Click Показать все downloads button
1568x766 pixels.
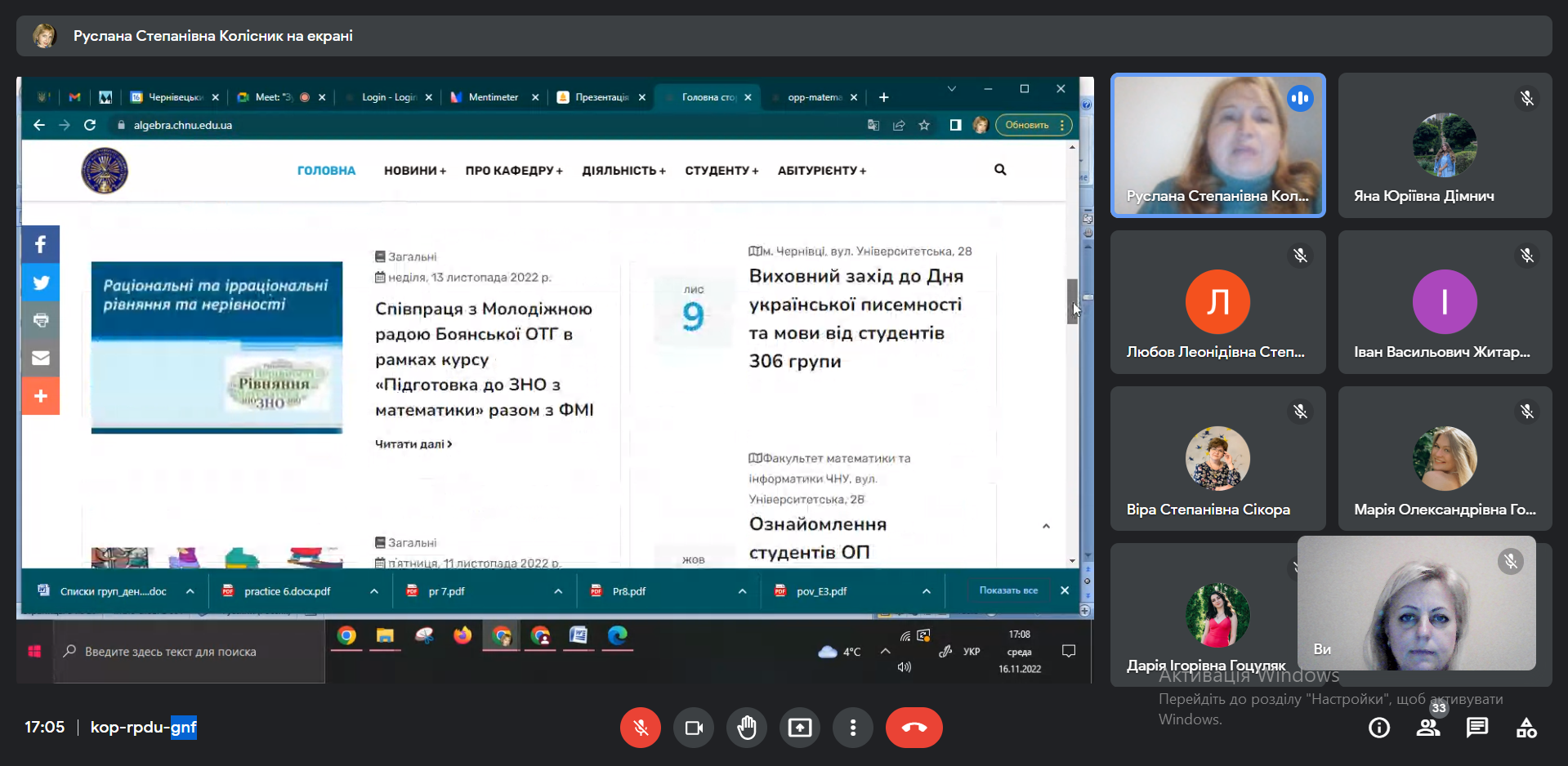[x=1008, y=590]
